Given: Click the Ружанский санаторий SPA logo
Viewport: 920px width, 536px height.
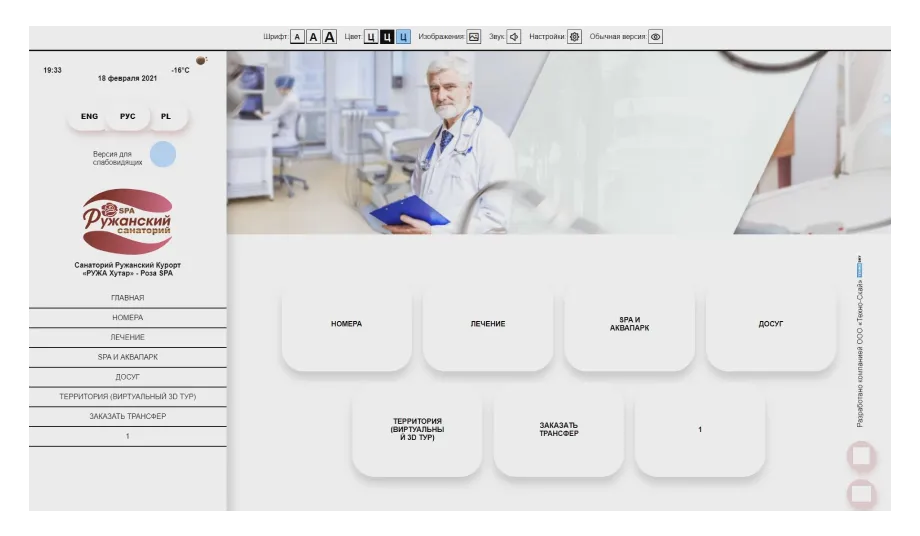Looking at the screenshot, I should click(127, 222).
